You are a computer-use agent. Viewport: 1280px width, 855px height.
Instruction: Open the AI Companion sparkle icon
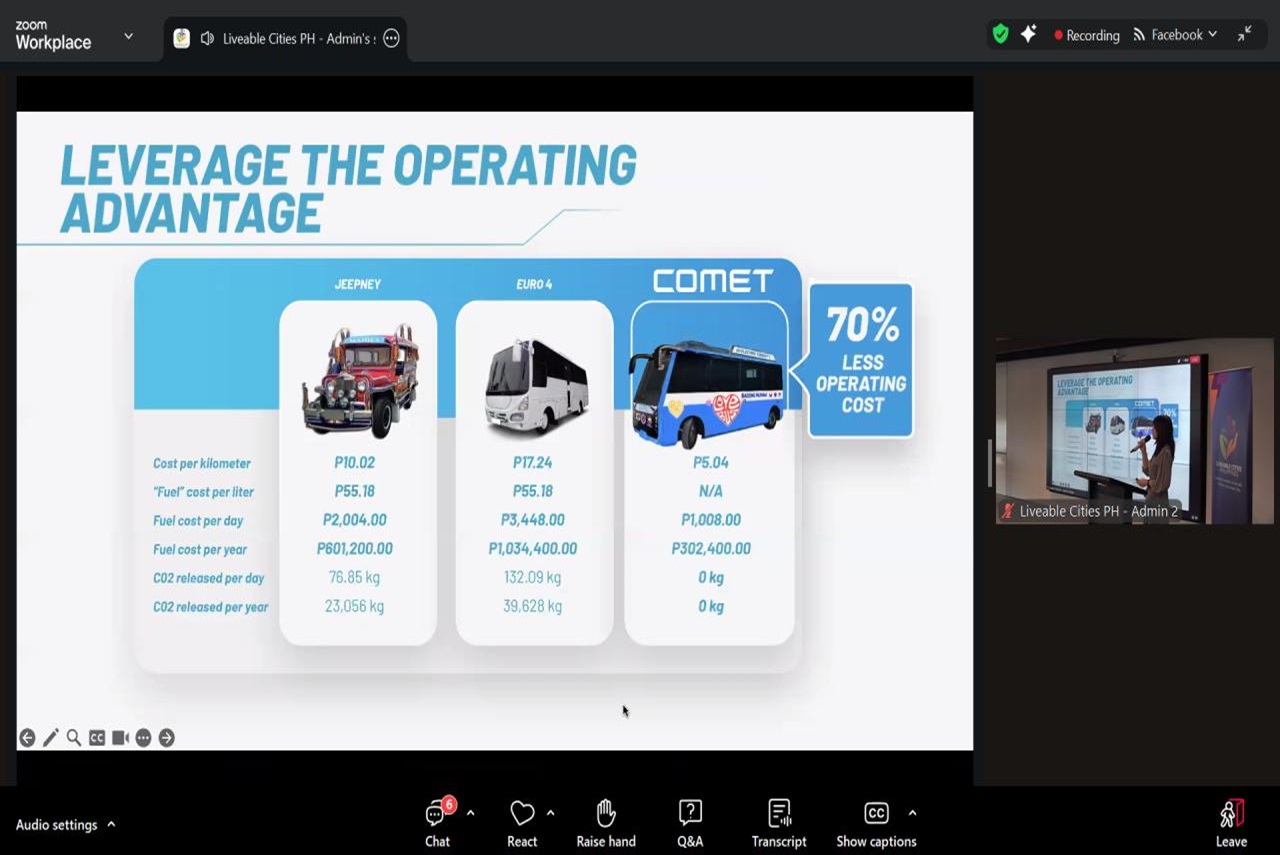click(x=1028, y=34)
